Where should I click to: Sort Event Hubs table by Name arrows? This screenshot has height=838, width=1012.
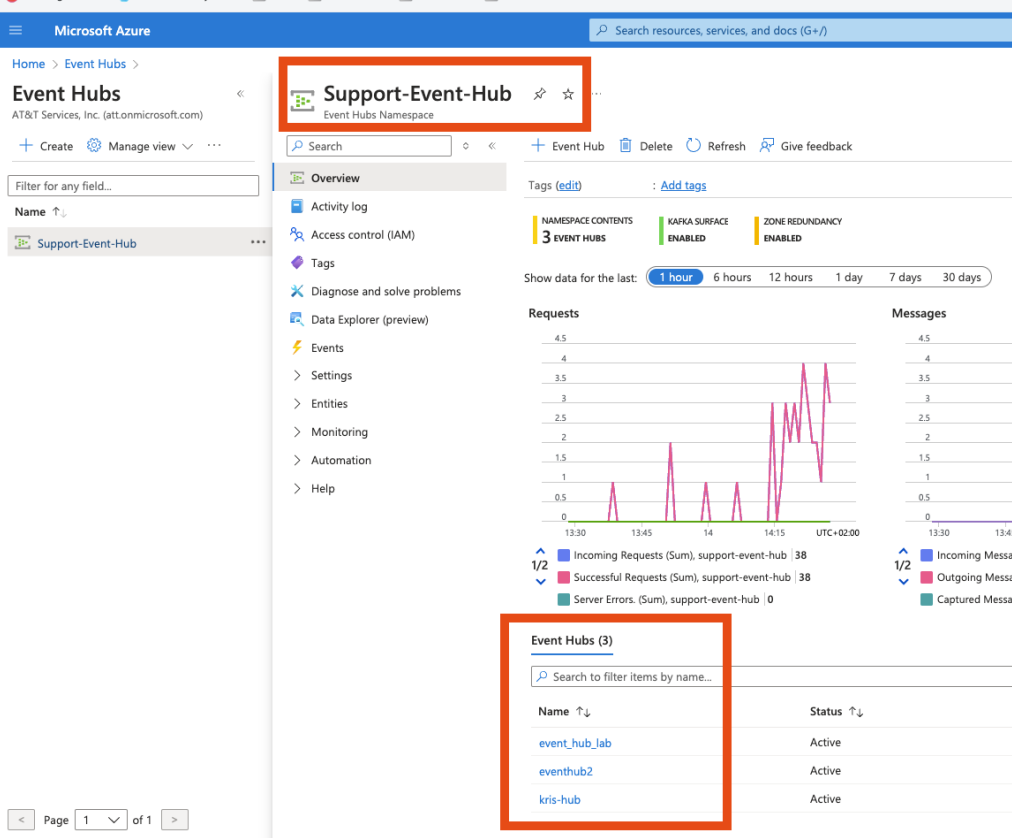click(x=583, y=711)
